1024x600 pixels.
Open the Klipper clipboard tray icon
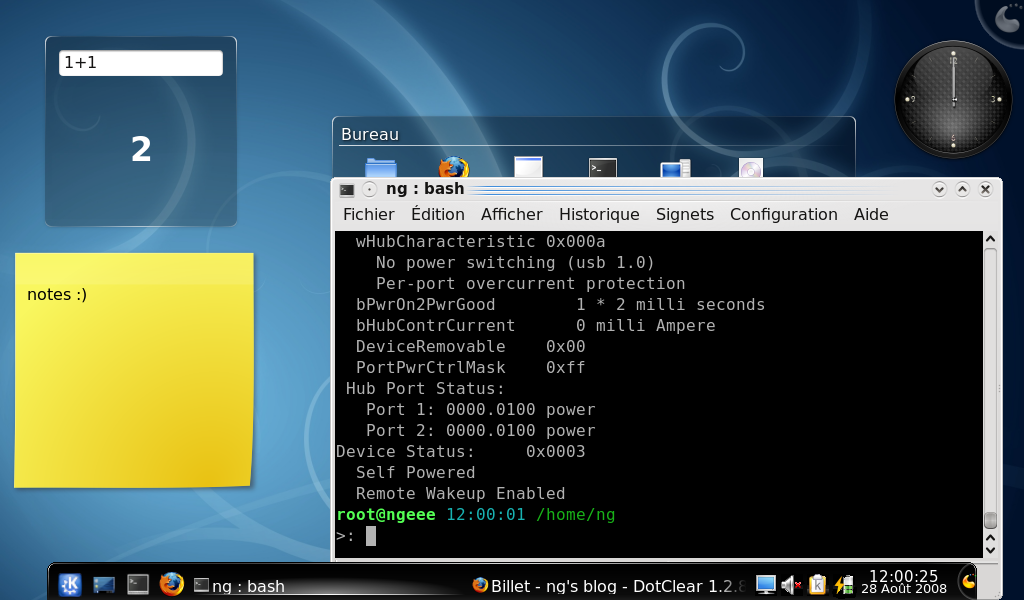817,585
